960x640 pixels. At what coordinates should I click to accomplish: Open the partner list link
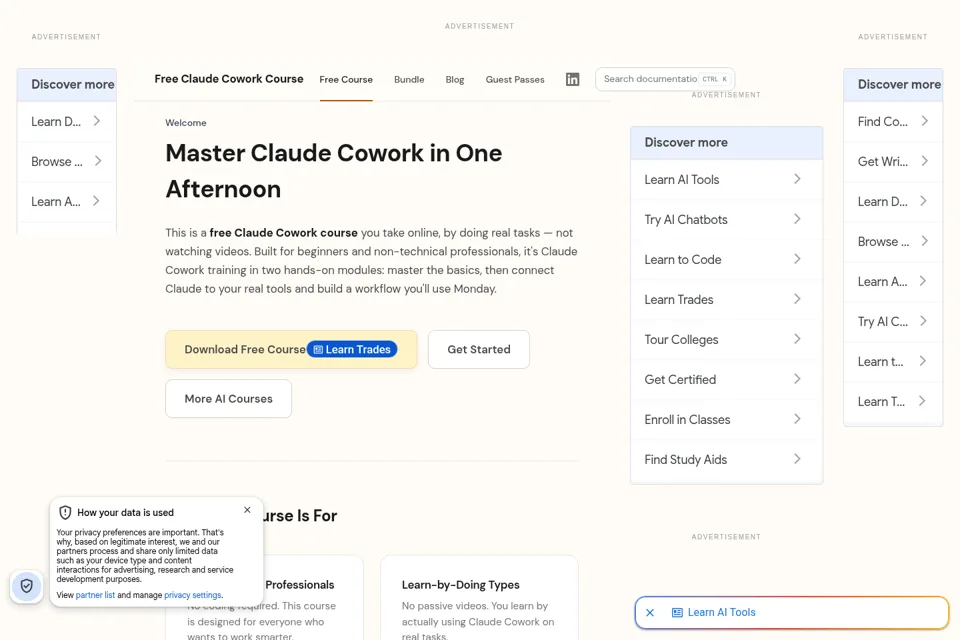[95, 595]
